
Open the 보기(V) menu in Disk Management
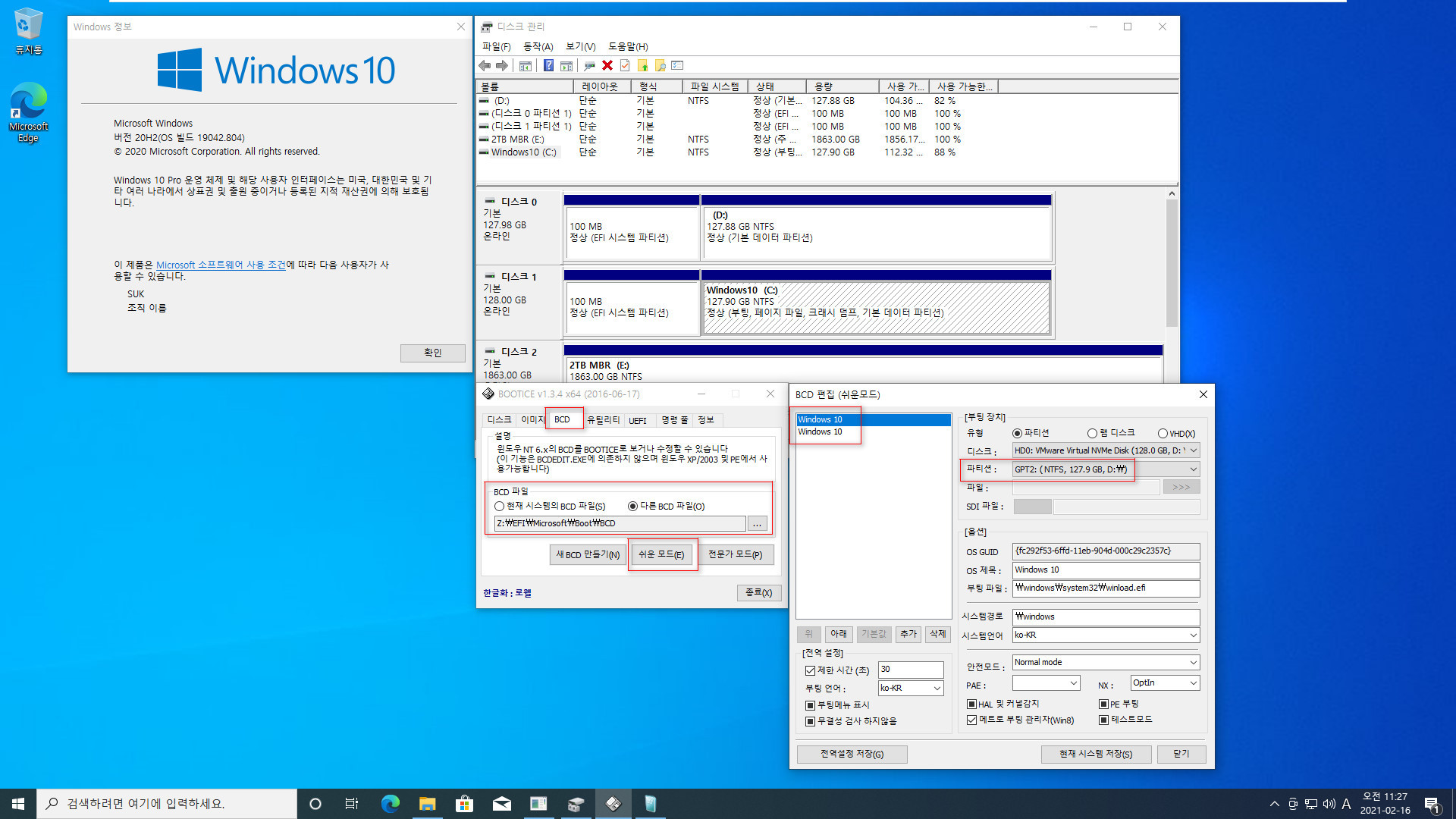pos(580,46)
